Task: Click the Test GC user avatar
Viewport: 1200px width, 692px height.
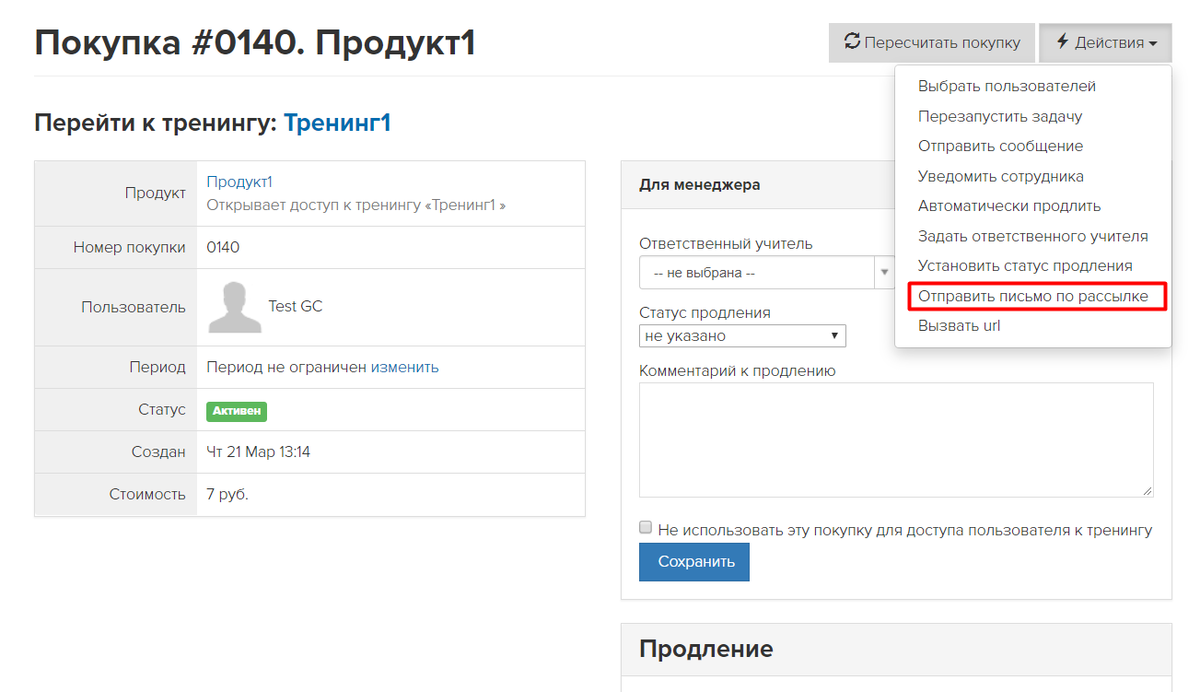Action: click(235, 307)
